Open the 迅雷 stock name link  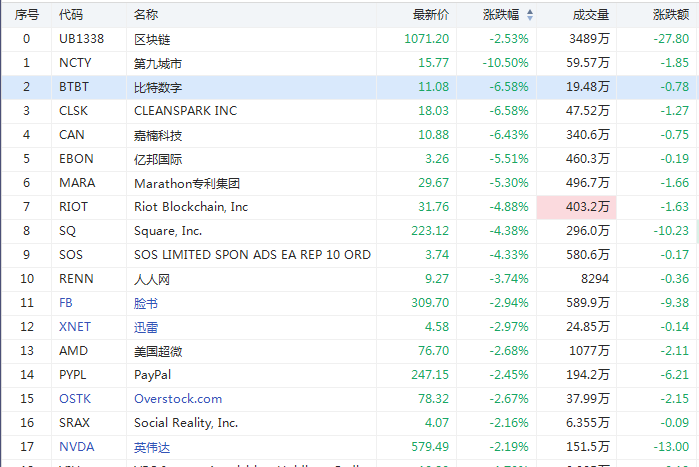coord(145,326)
